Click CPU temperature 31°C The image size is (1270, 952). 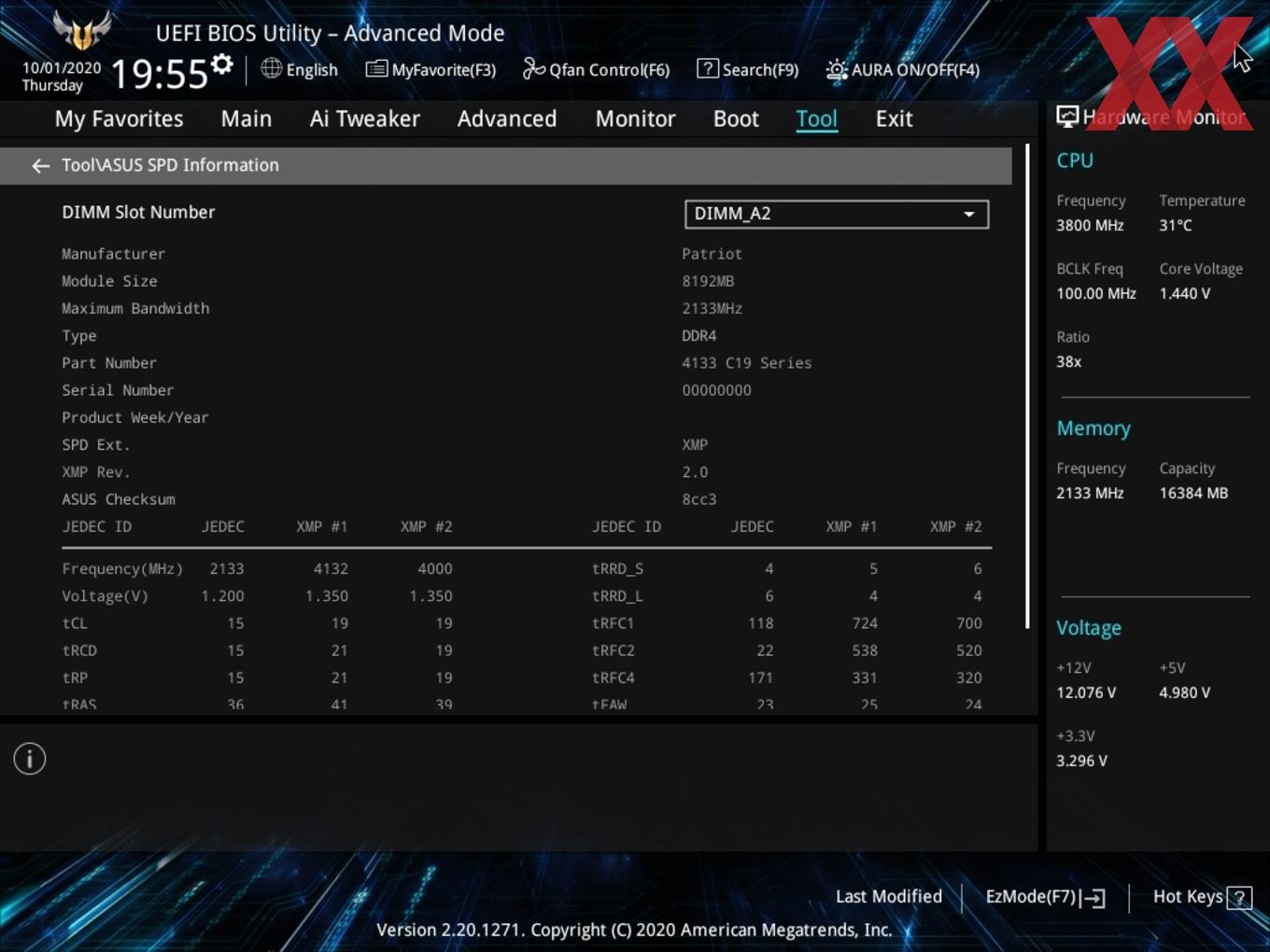click(1176, 225)
